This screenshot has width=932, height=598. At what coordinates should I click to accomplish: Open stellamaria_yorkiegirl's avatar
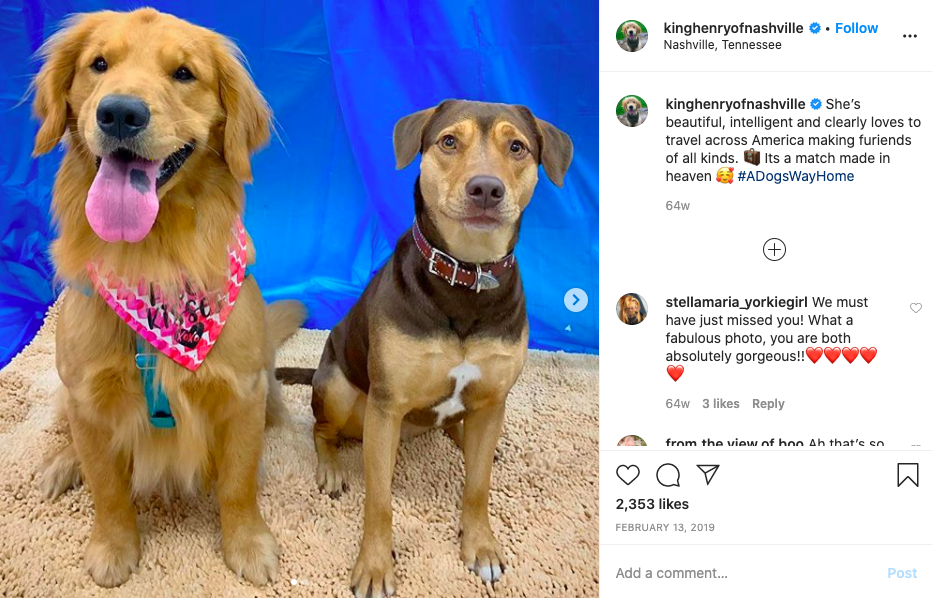point(631,309)
